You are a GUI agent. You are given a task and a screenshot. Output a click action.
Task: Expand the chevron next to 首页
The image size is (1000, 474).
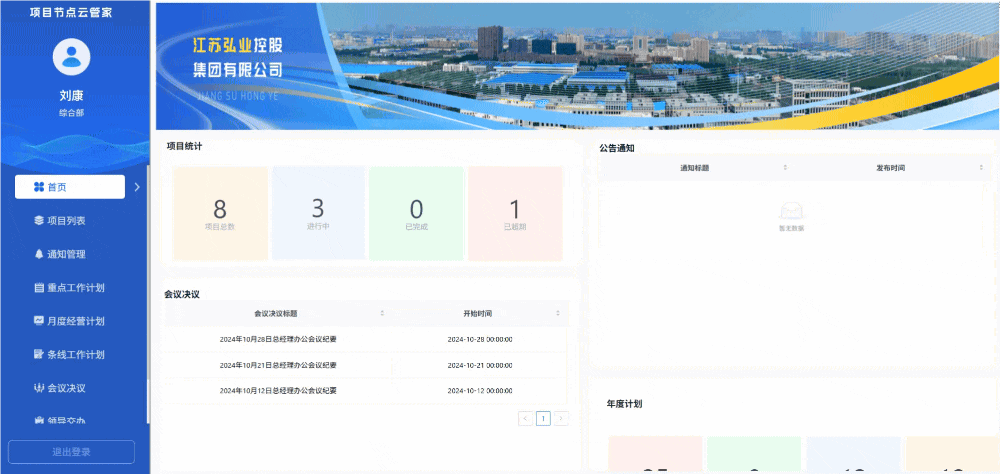(x=136, y=187)
